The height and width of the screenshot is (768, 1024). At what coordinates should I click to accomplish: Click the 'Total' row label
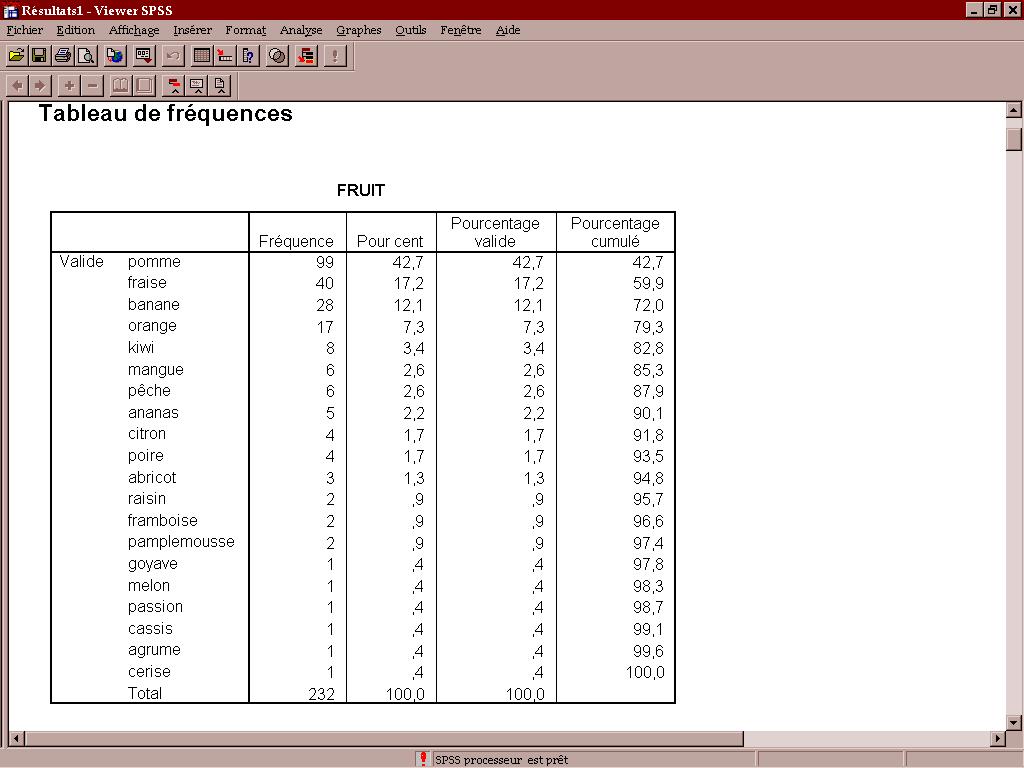click(x=144, y=694)
